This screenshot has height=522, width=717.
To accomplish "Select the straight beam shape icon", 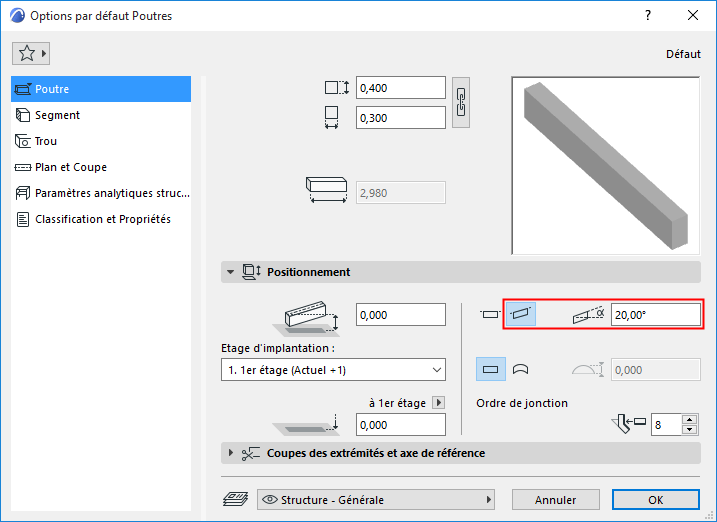I will tap(491, 369).
